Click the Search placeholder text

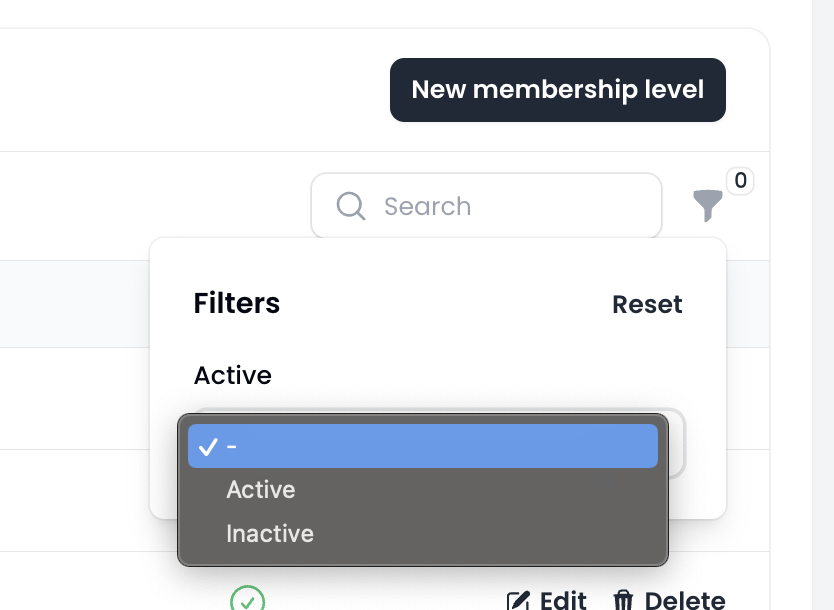pos(428,206)
